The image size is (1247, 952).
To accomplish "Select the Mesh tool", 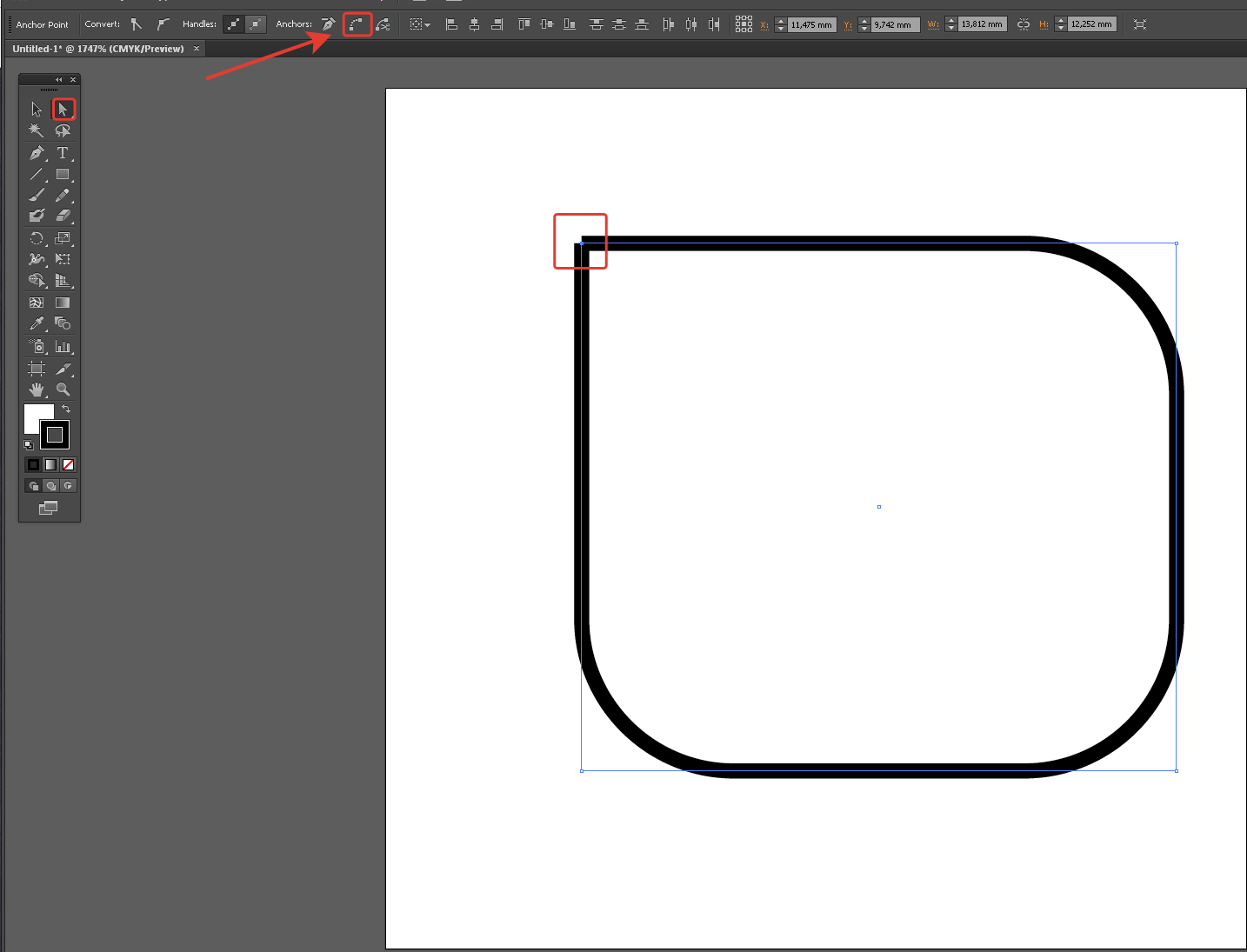I will [x=37, y=303].
